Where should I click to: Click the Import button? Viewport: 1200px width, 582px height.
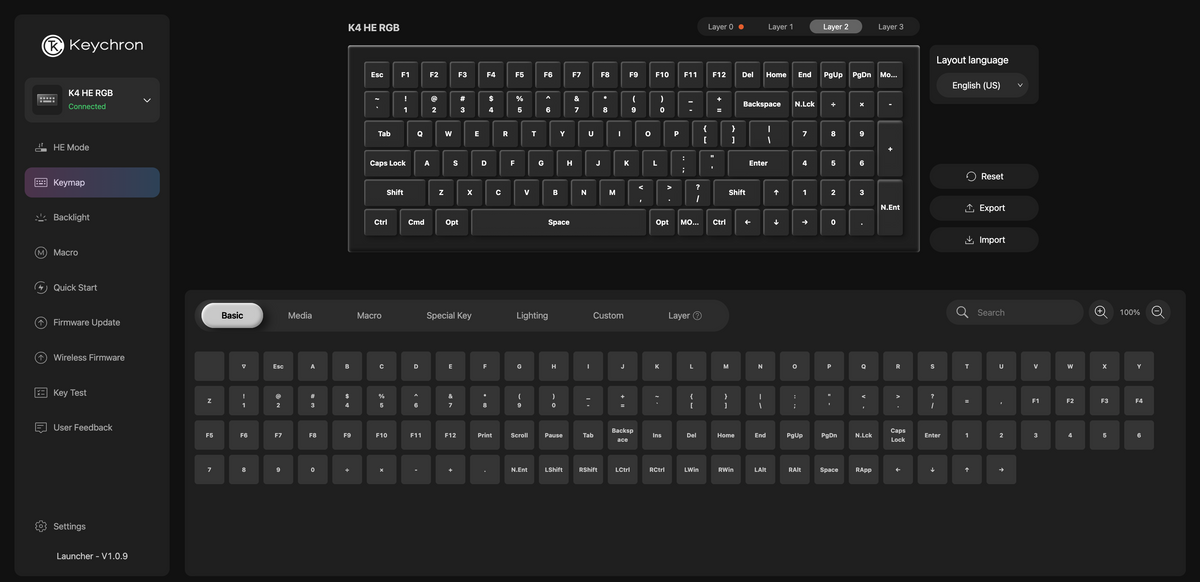tap(984, 240)
